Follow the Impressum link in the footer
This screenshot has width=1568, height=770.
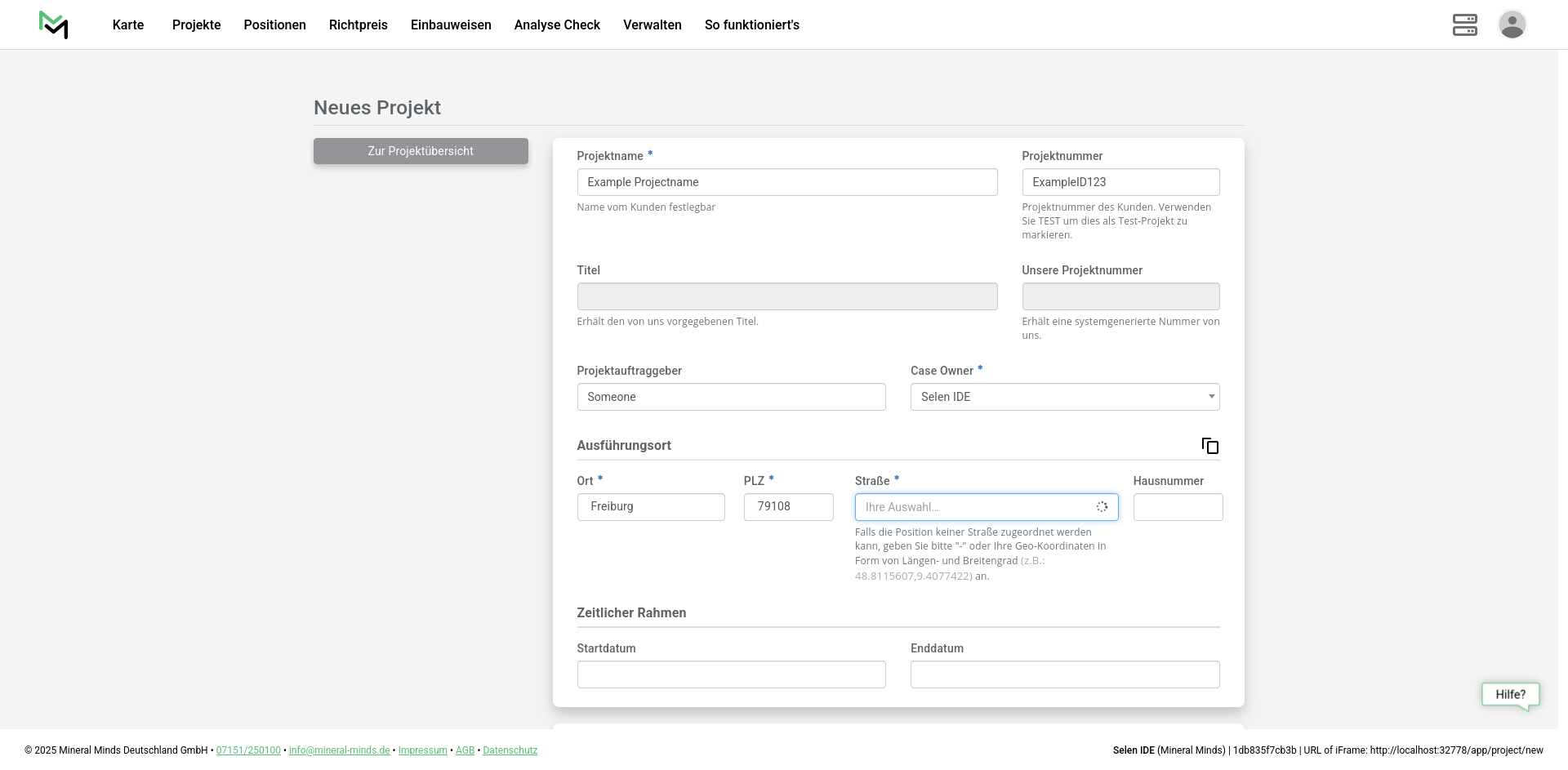(x=422, y=750)
